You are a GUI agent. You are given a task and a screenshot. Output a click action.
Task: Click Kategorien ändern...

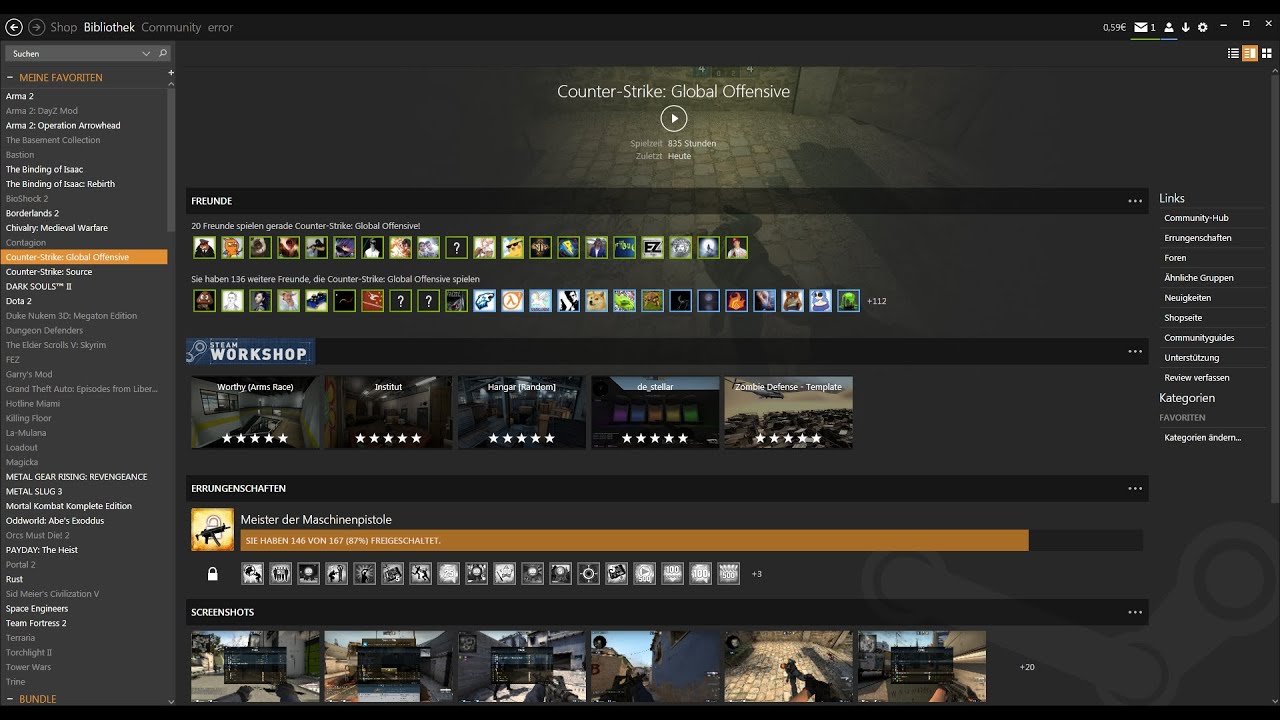1202,438
